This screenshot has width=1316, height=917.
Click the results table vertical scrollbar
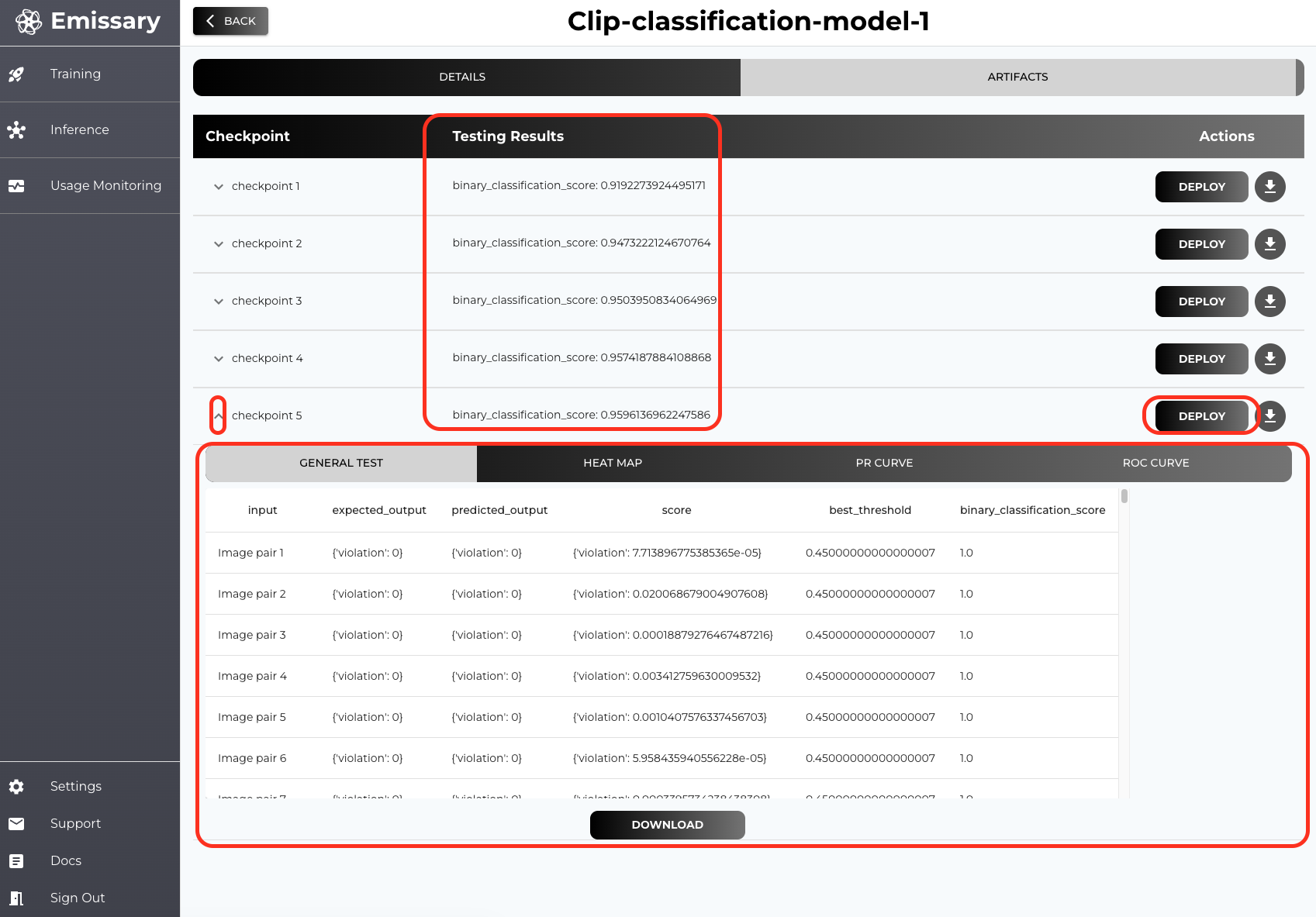pyautogui.click(x=1124, y=496)
